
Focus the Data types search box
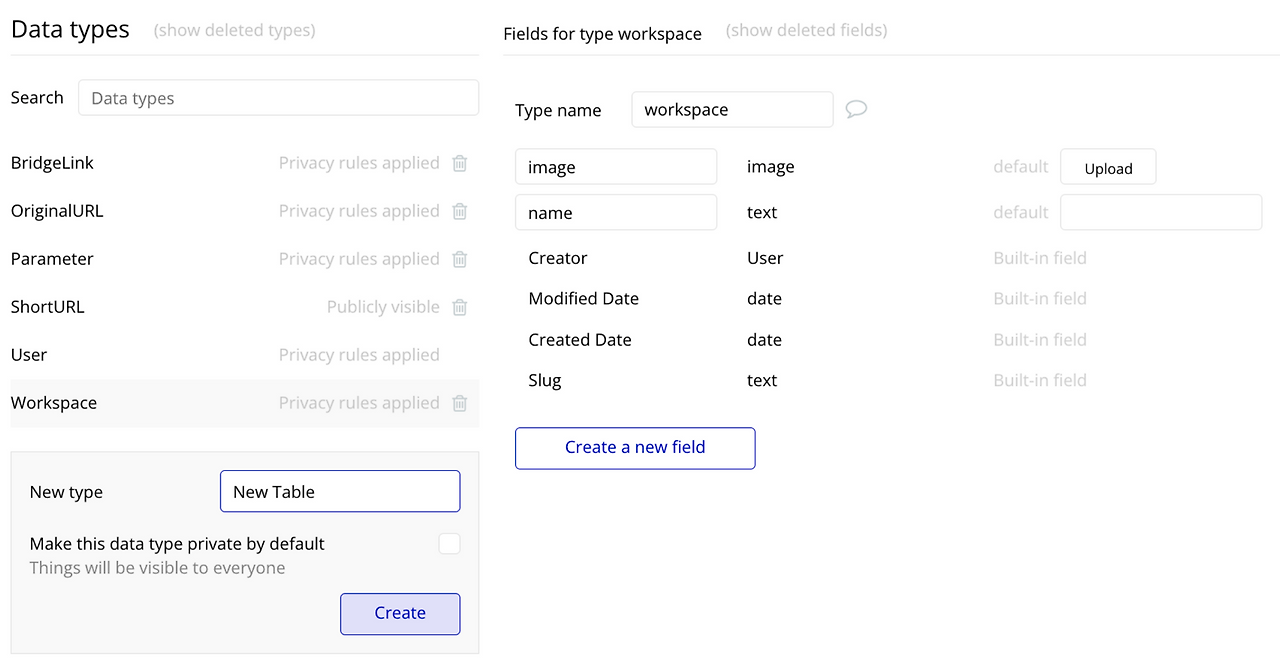(278, 98)
